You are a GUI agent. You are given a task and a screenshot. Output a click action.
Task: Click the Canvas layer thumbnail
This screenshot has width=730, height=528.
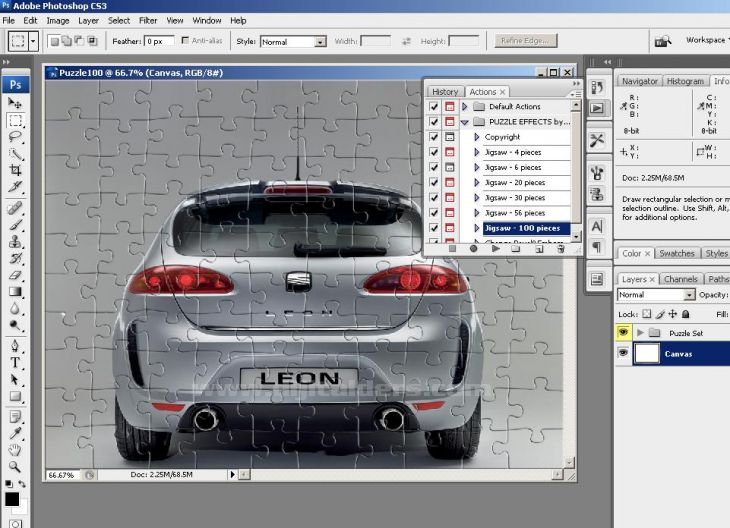click(x=647, y=353)
